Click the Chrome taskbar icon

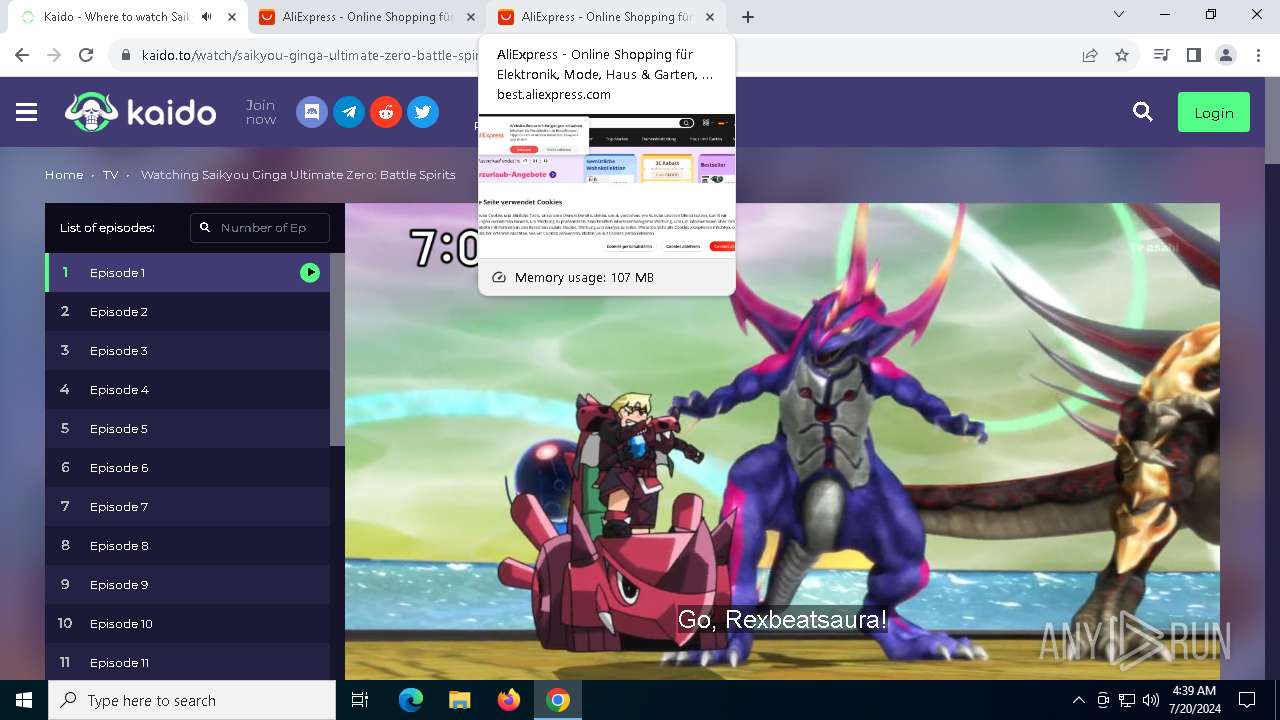(558, 700)
